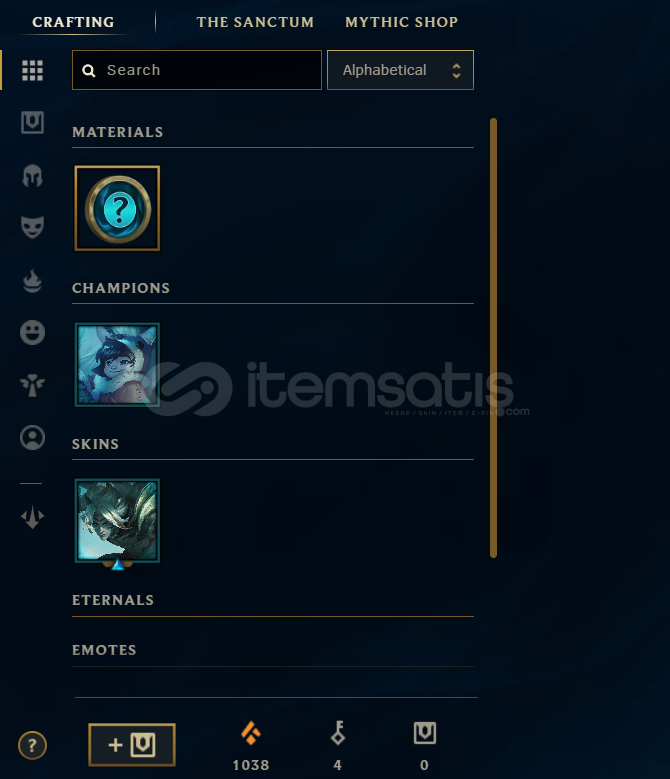Image resolution: width=670 pixels, height=779 pixels.
Task: Switch to The Sanctum tab
Action: click(255, 22)
